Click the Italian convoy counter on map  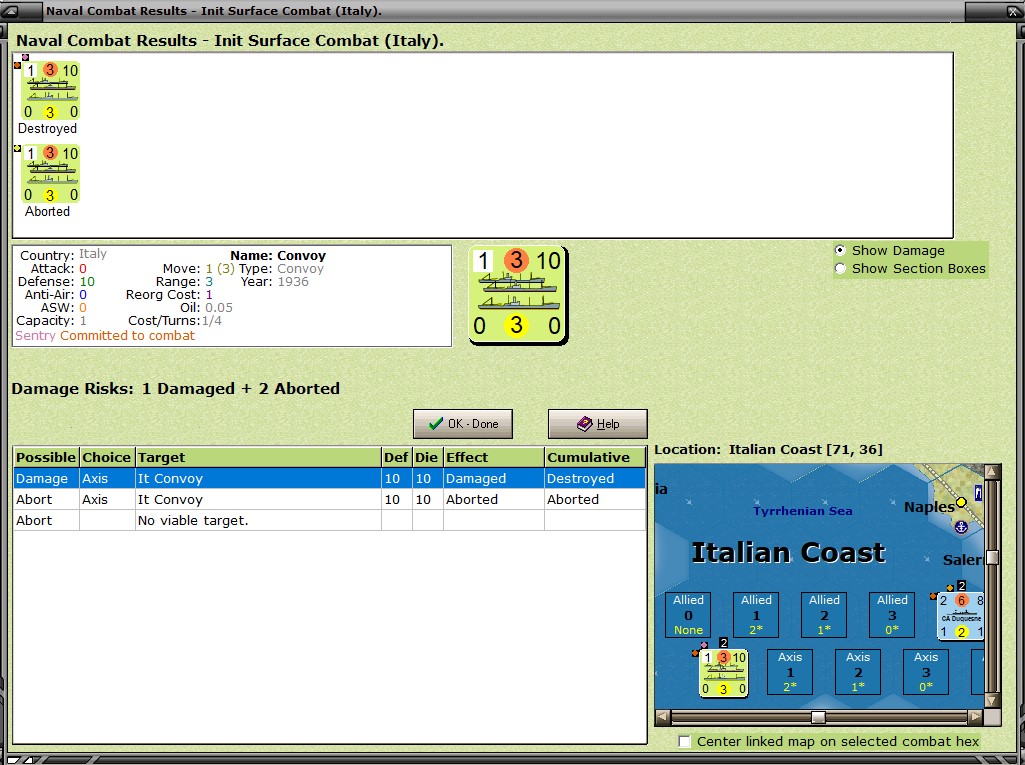click(723, 673)
